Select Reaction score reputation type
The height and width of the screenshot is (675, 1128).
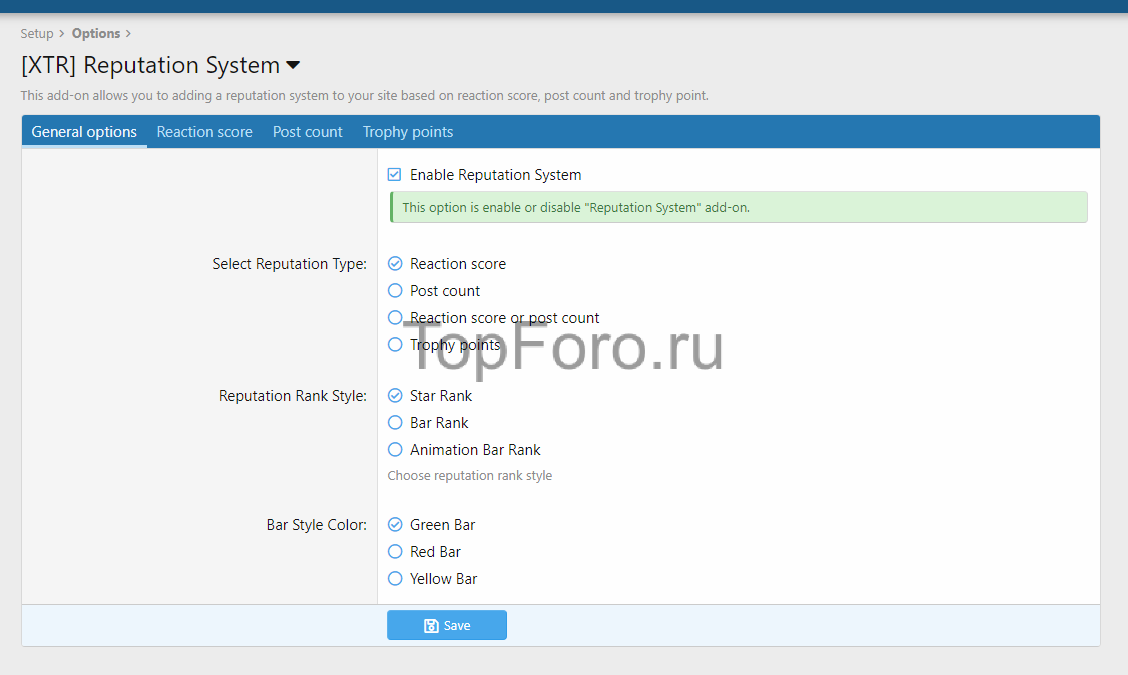click(x=395, y=264)
